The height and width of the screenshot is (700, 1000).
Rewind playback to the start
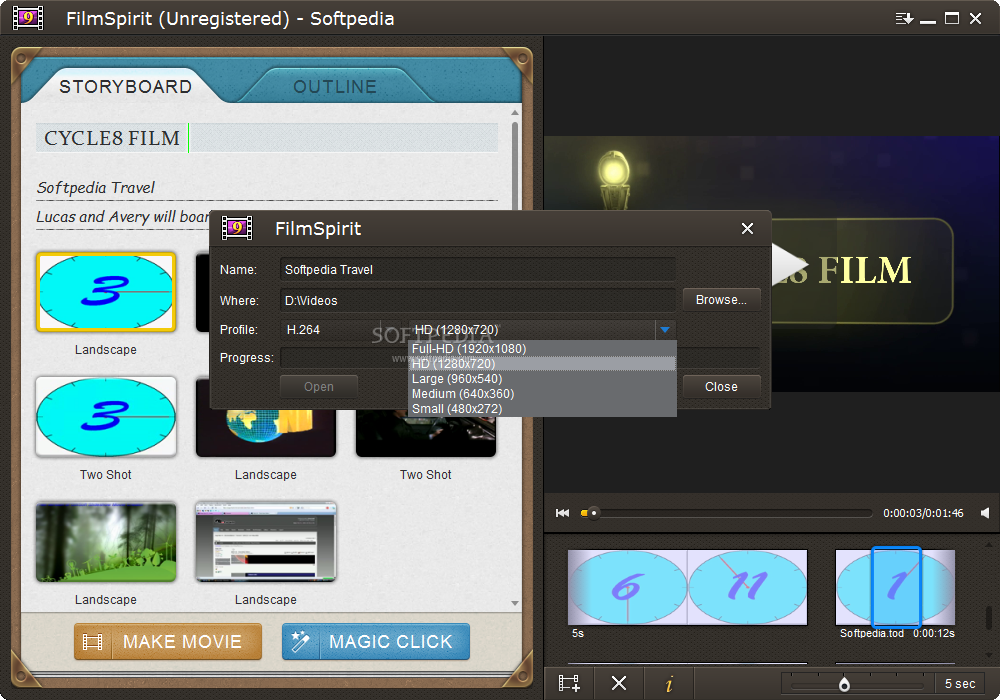pyautogui.click(x=562, y=513)
